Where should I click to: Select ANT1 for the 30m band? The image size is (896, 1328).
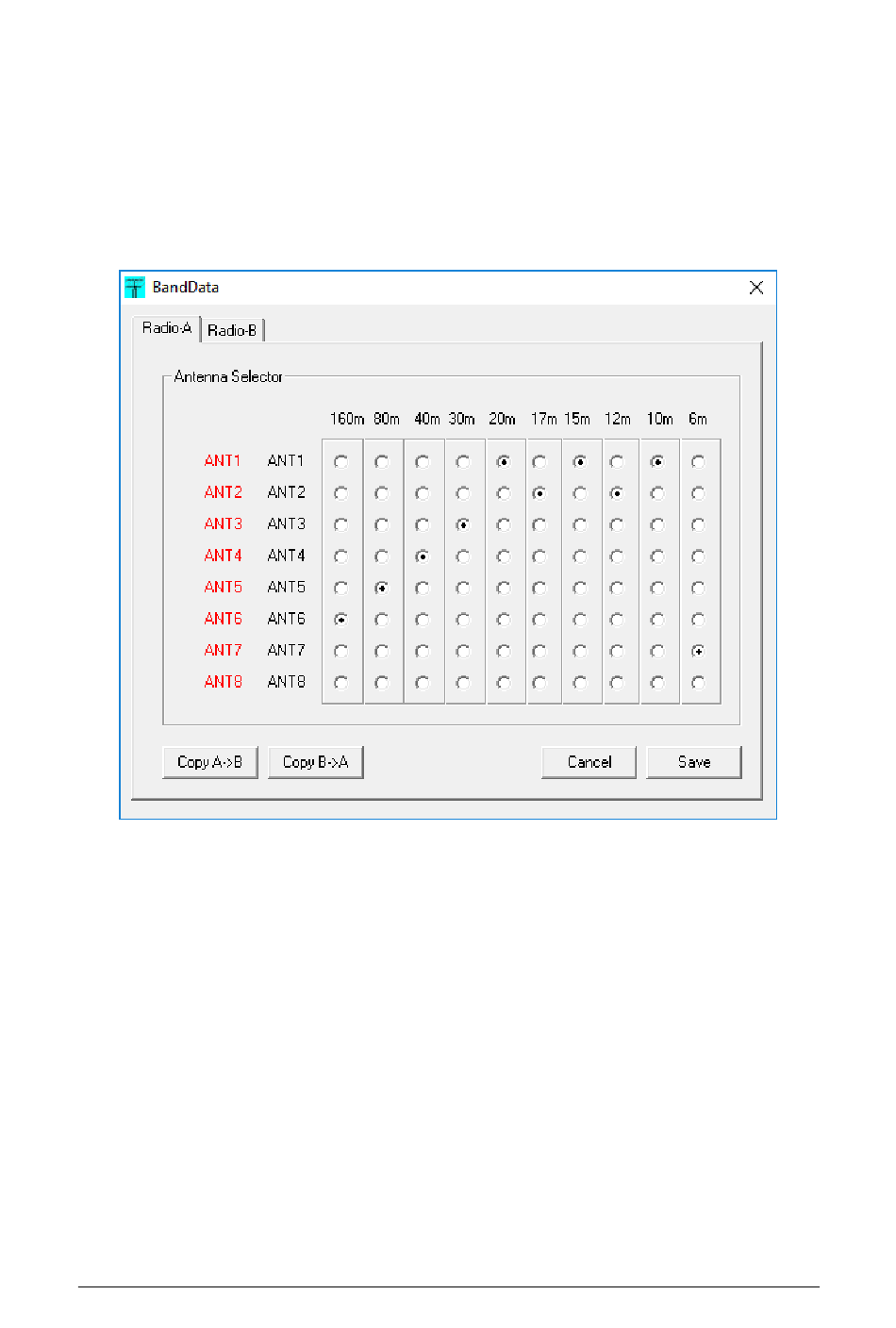click(x=463, y=462)
